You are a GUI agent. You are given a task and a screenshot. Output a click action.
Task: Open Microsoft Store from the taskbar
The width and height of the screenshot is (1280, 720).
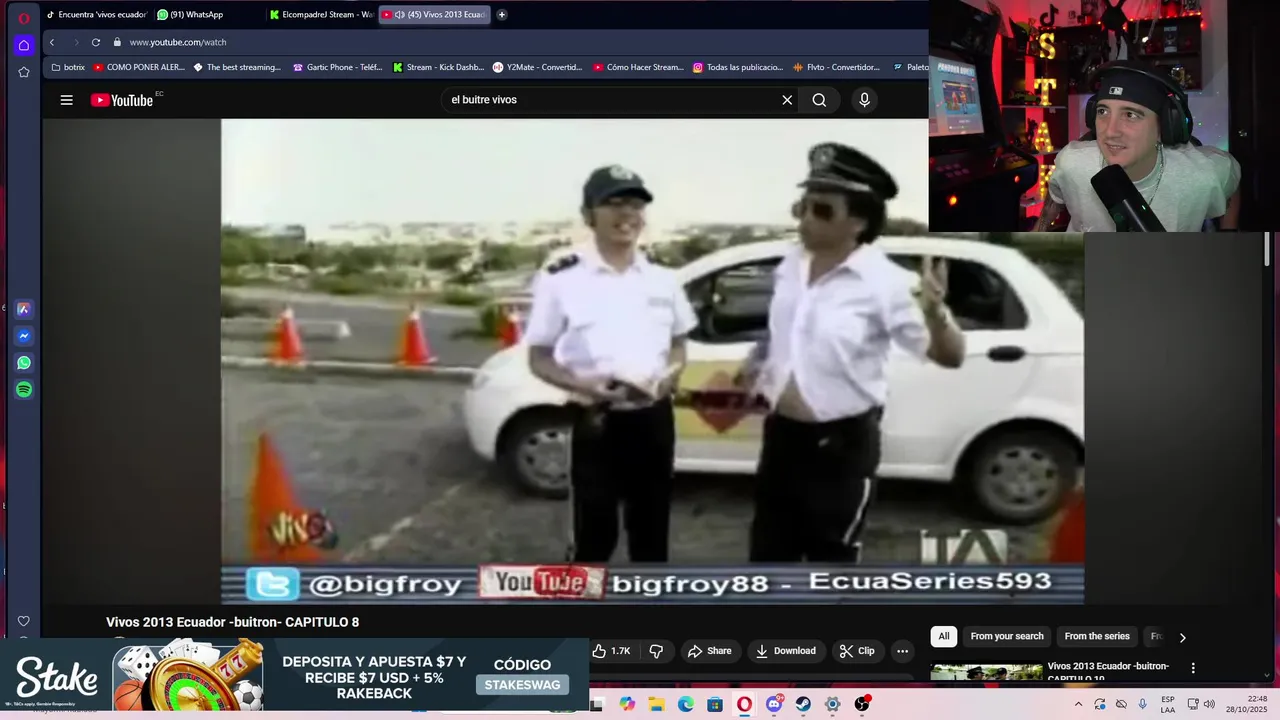point(715,704)
